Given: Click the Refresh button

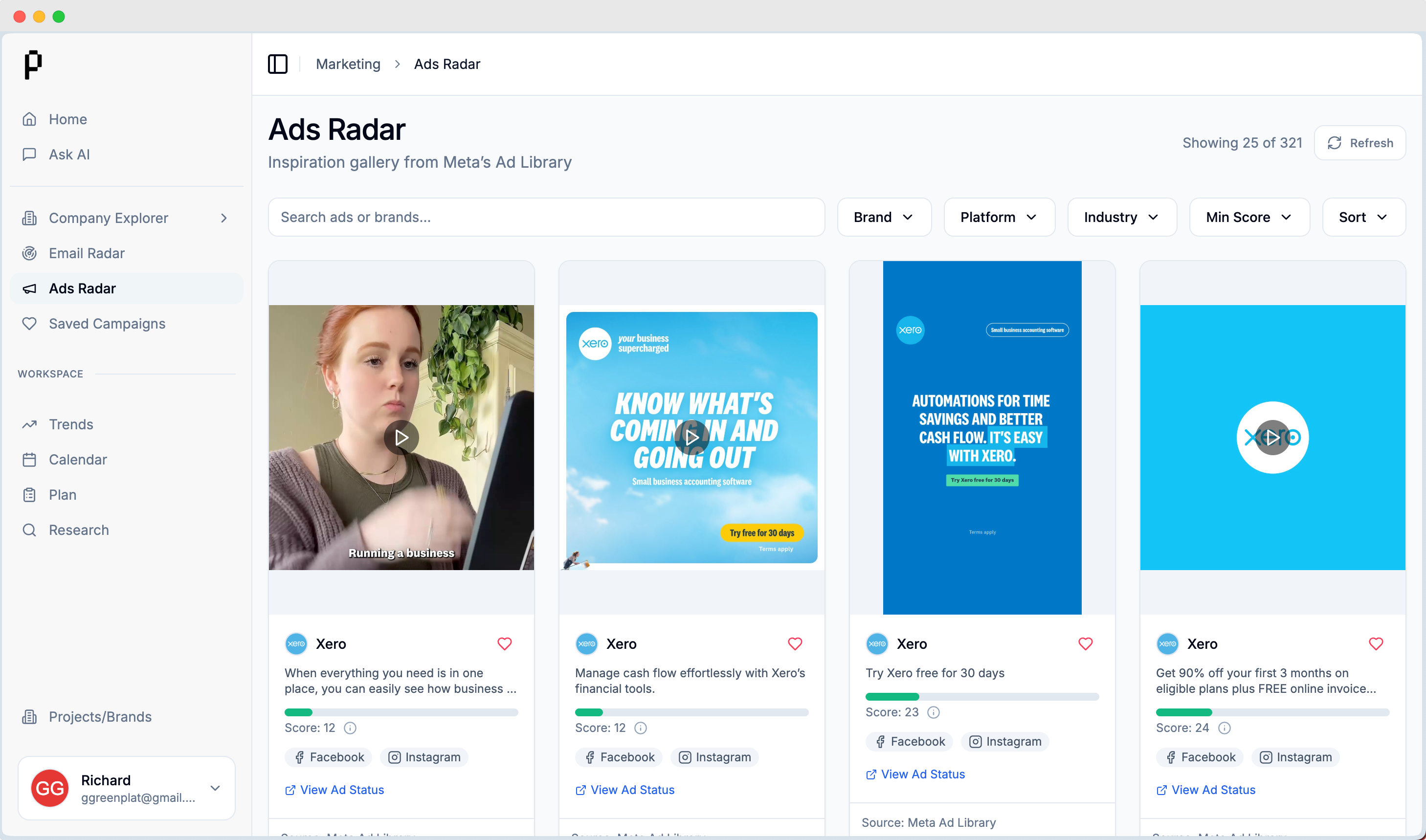Looking at the screenshot, I should point(1360,143).
